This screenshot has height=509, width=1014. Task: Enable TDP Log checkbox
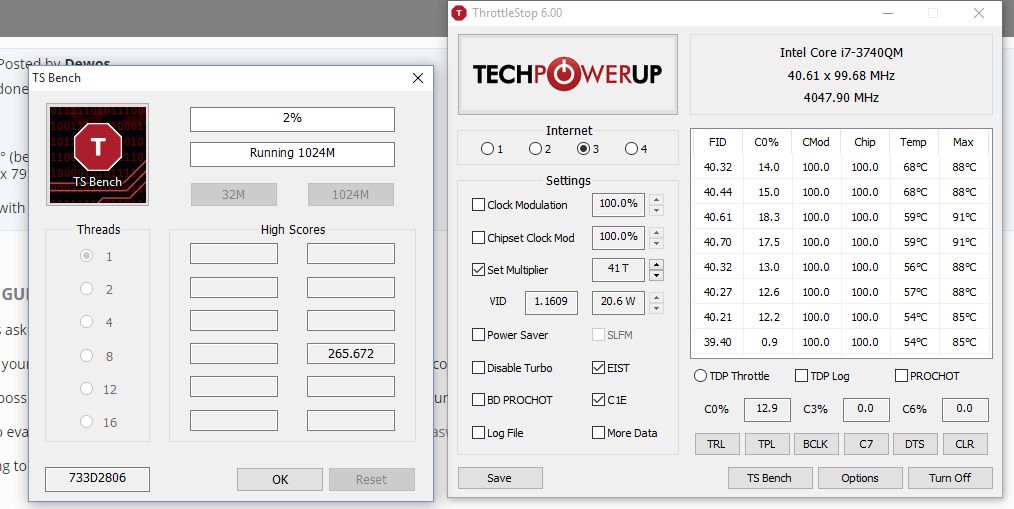point(801,376)
